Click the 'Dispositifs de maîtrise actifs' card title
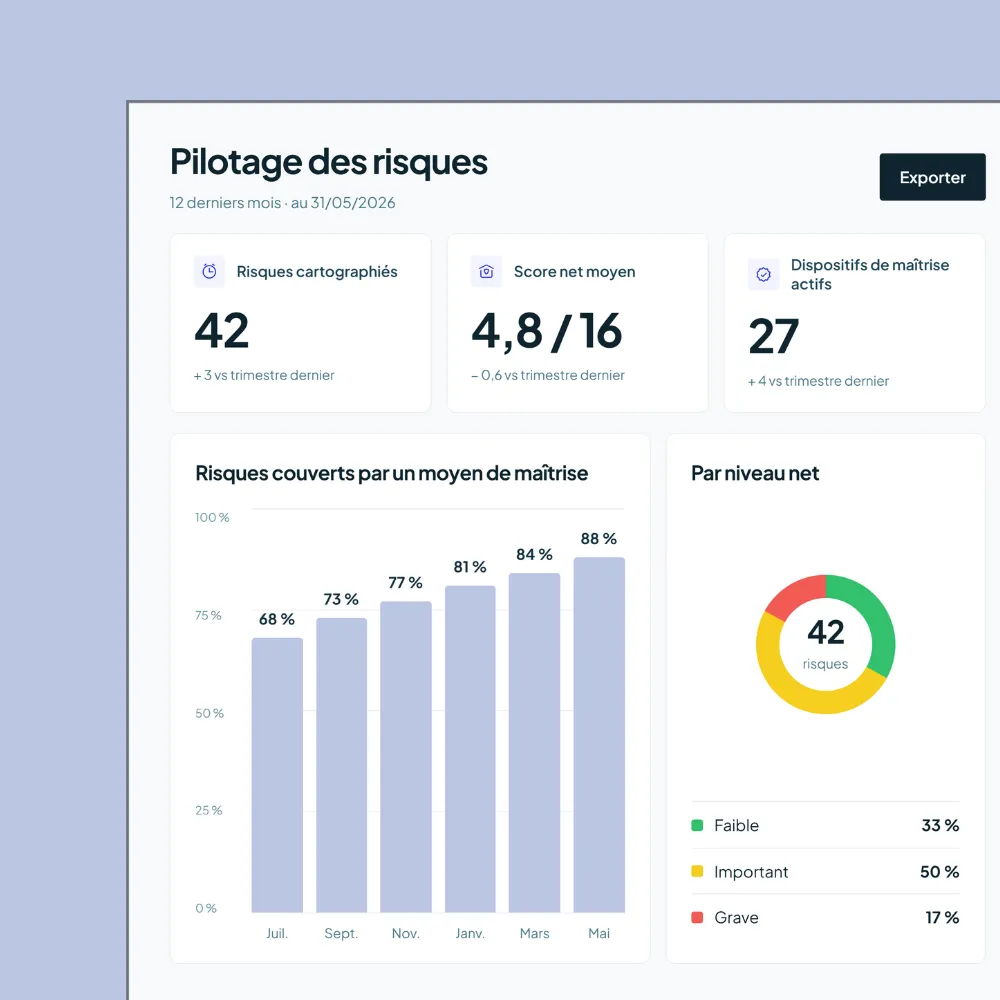Image resolution: width=1000 pixels, height=1000 pixels. (870, 274)
